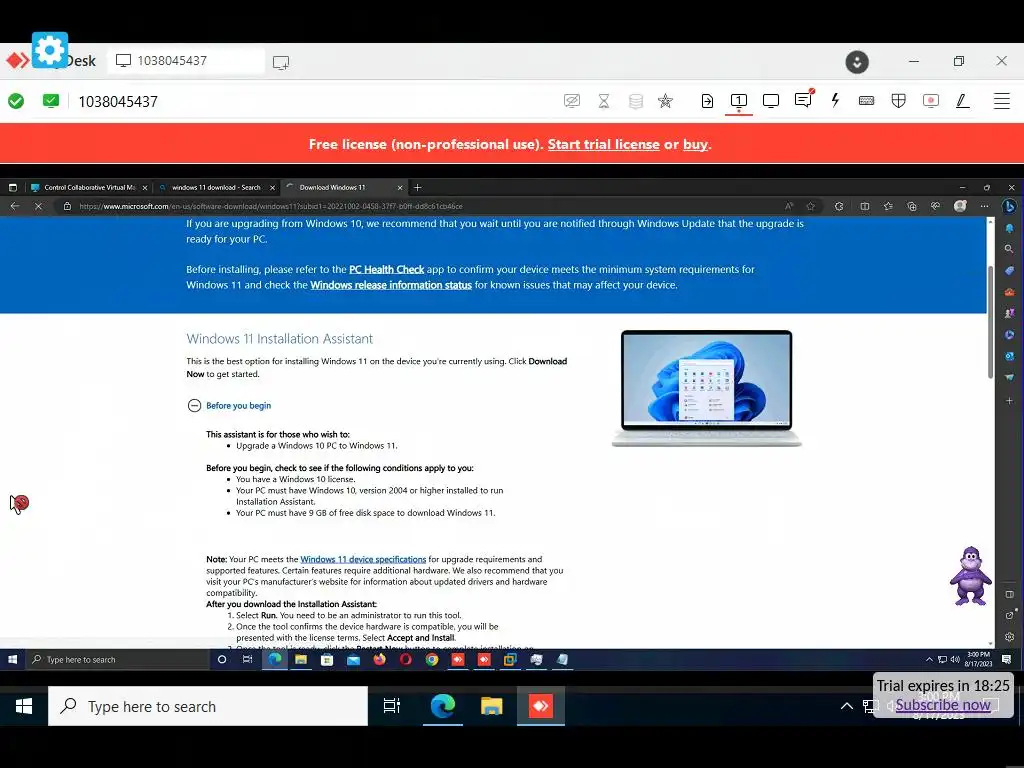Image resolution: width=1024 pixels, height=768 pixels.
Task: Open Edge browser essentials heart icon
Action: click(935, 206)
